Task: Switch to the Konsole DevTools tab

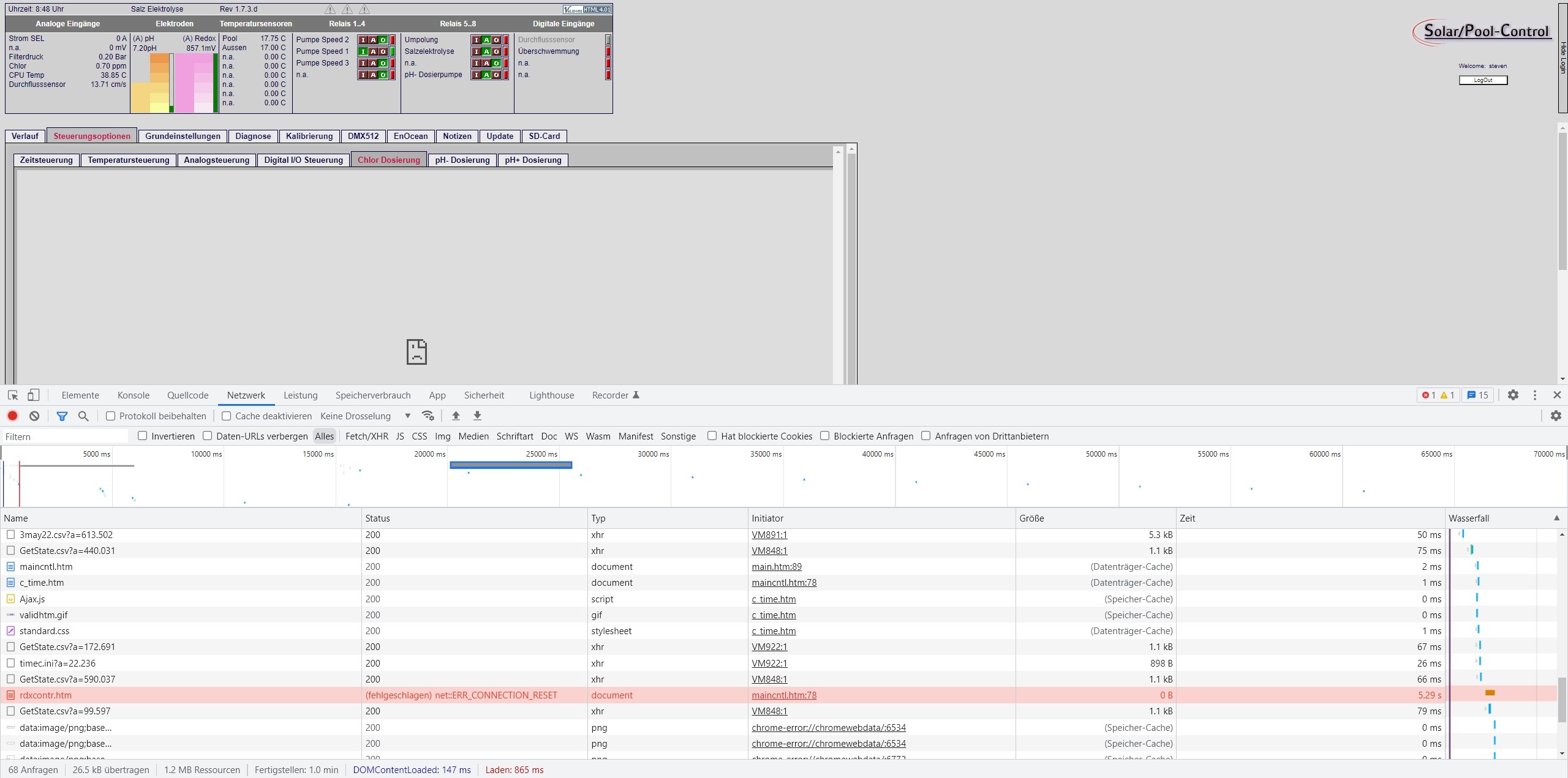Action: point(134,395)
